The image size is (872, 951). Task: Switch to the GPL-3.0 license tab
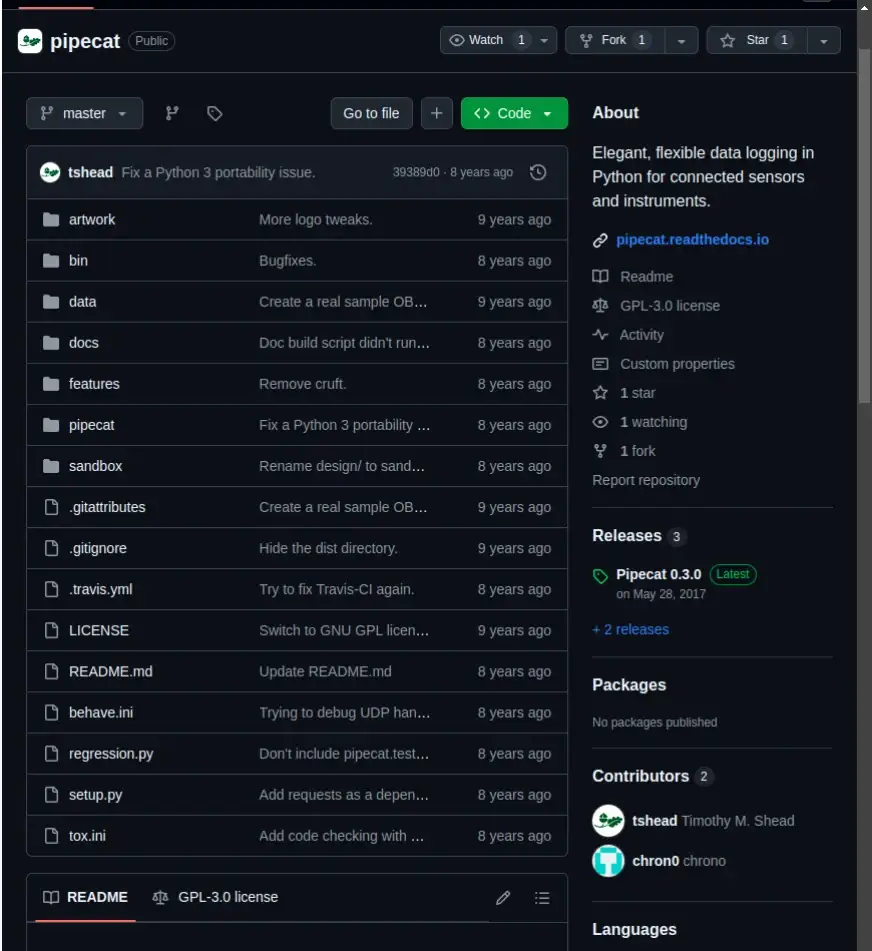(x=215, y=898)
